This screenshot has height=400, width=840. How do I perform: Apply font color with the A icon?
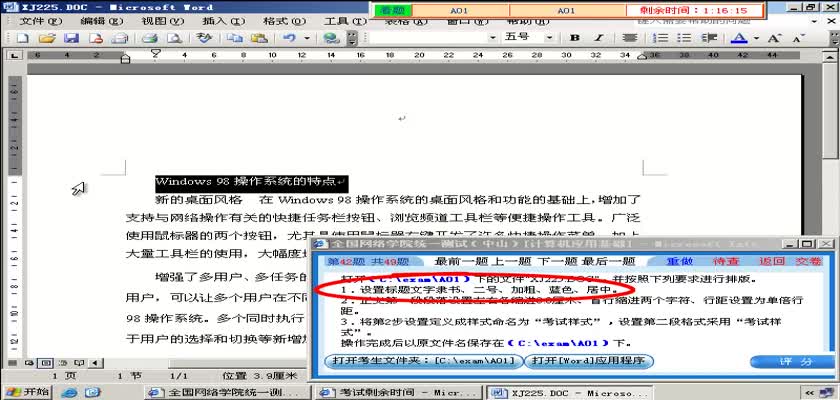pyautogui.click(x=739, y=38)
